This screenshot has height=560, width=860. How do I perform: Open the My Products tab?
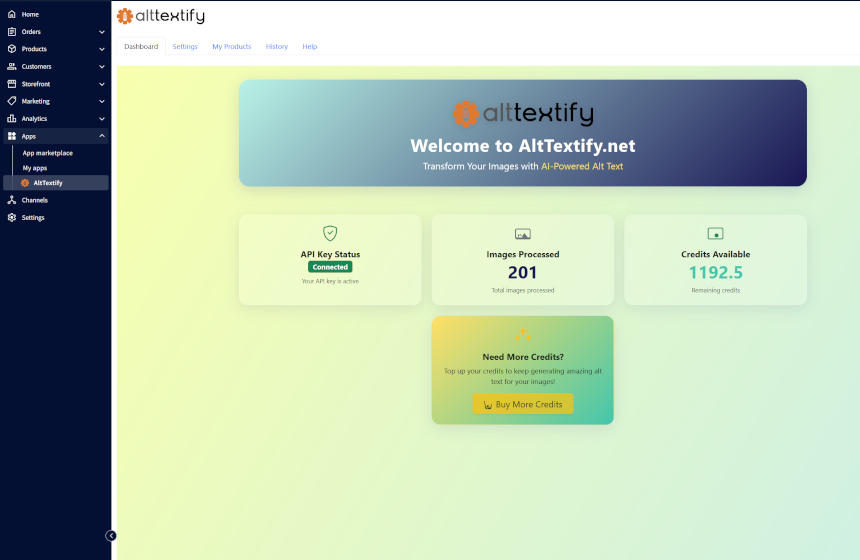coord(231,47)
